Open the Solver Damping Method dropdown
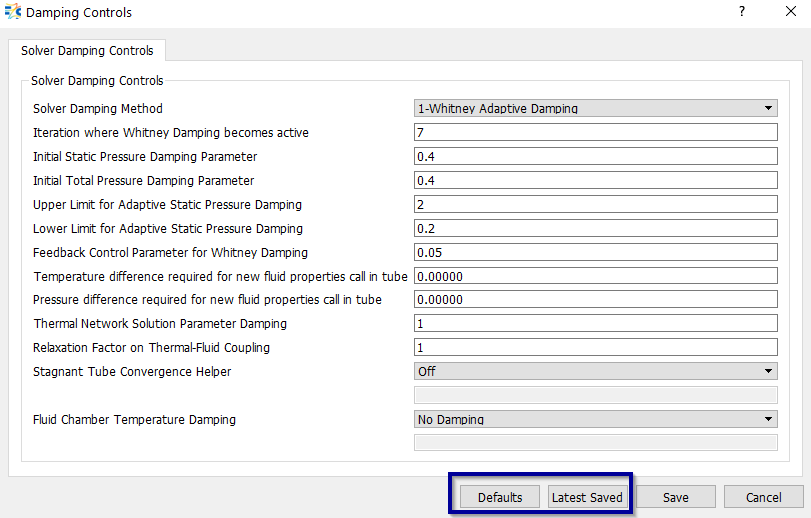The height and width of the screenshot is (518, 811). (596, 108)
